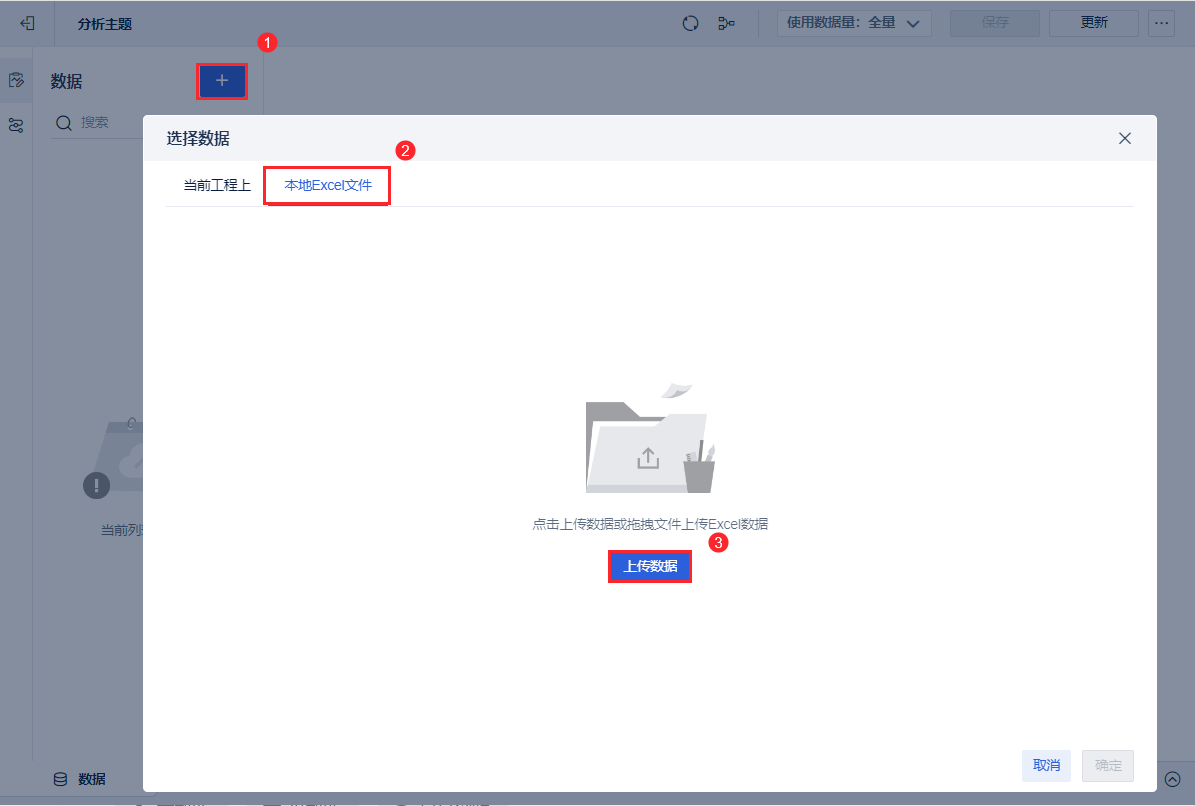Viewport: 1195px width, 806px height.
Task: Open the data lineage flow icon
Action: [726, 24]
